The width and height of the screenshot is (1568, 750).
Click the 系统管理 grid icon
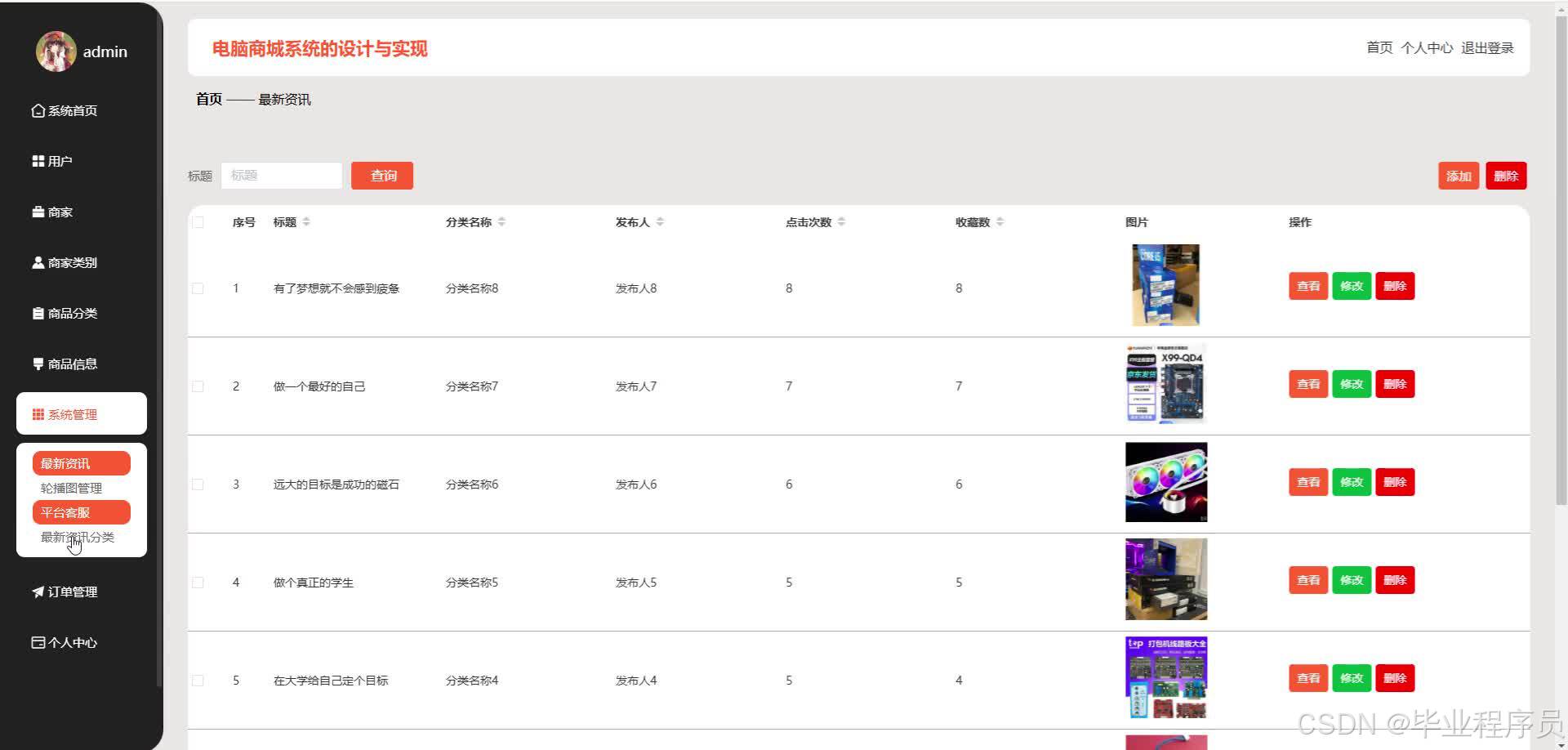coord(38,414)
